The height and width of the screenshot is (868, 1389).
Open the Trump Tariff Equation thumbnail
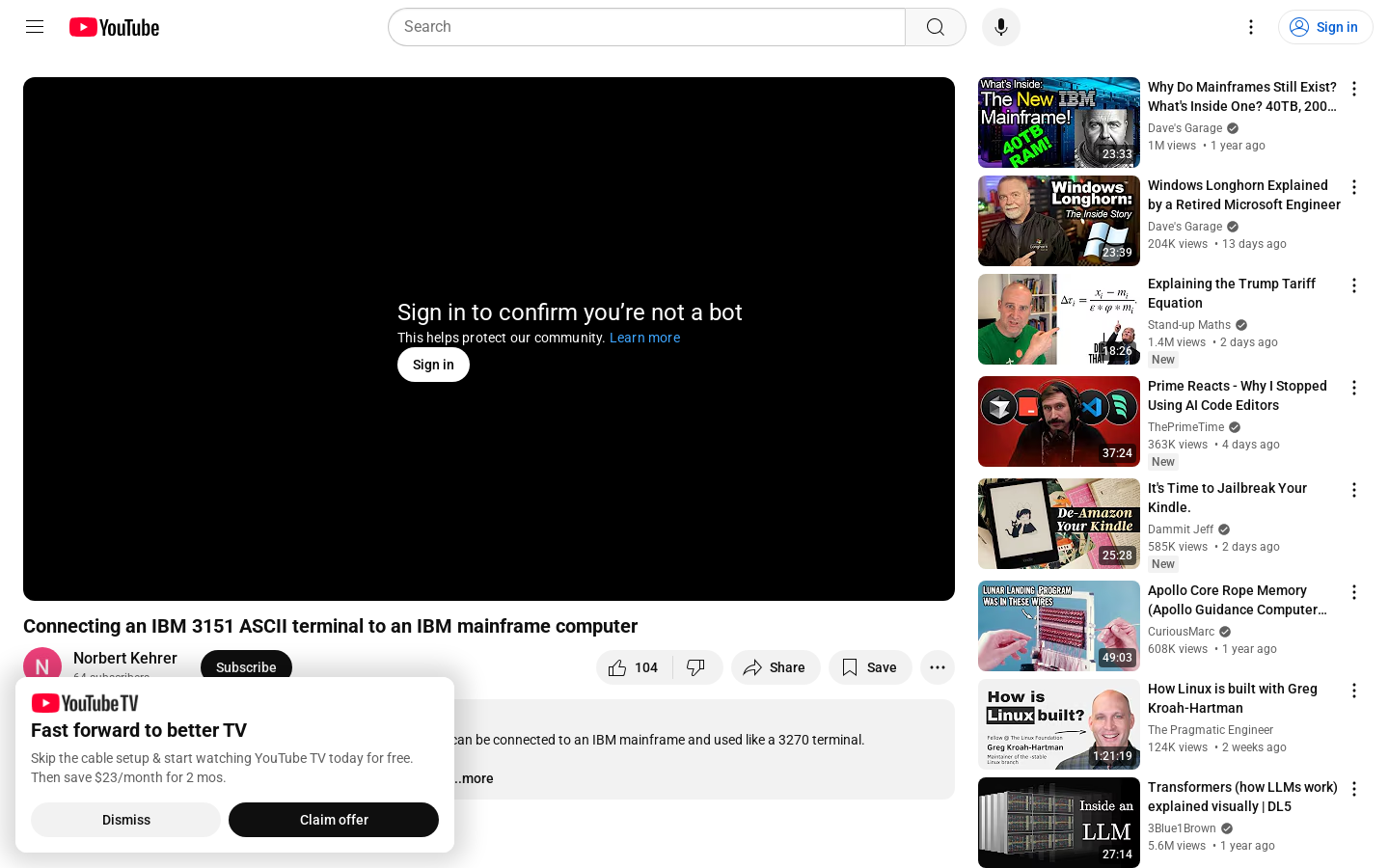coord(1059,319)
